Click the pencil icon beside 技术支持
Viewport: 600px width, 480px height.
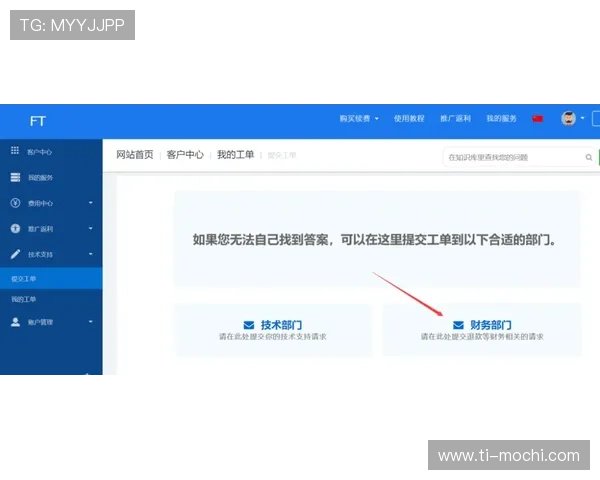(15, 254)
